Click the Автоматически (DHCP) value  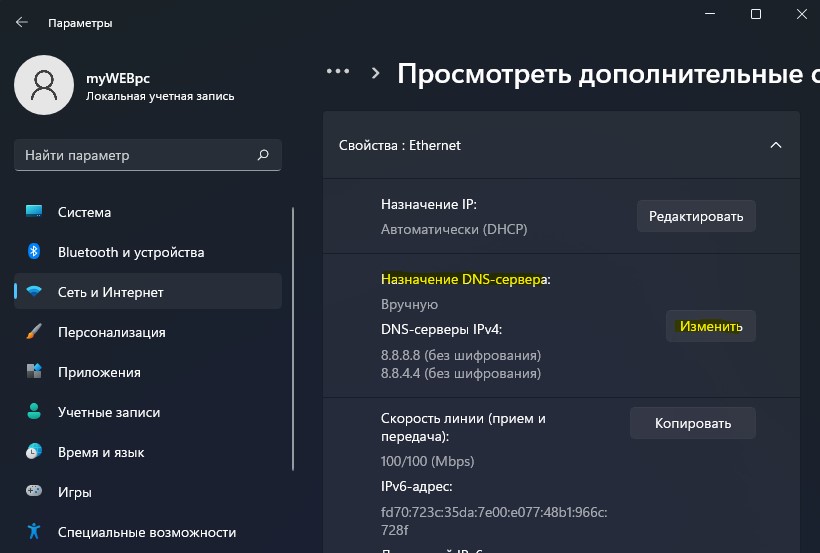[x=454, y=229]
